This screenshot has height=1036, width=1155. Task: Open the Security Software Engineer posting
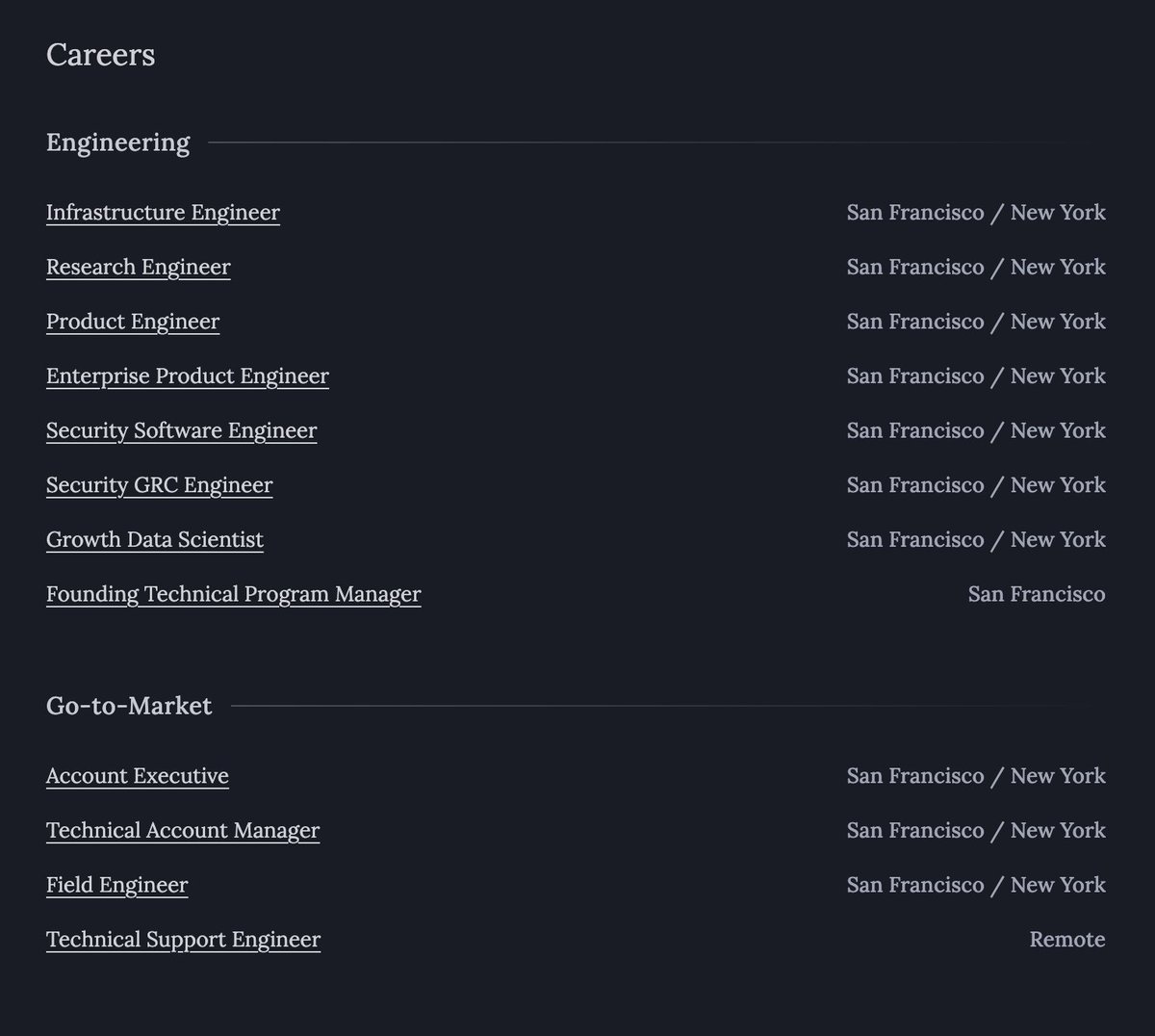click(181, 431)
